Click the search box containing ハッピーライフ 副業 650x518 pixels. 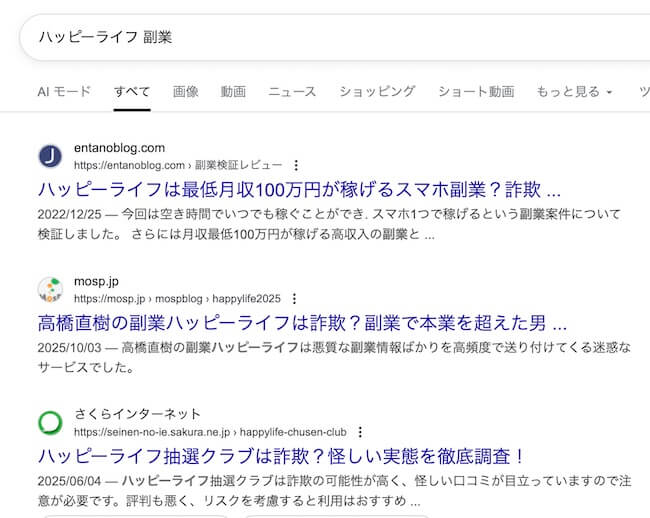click(335, 37)
